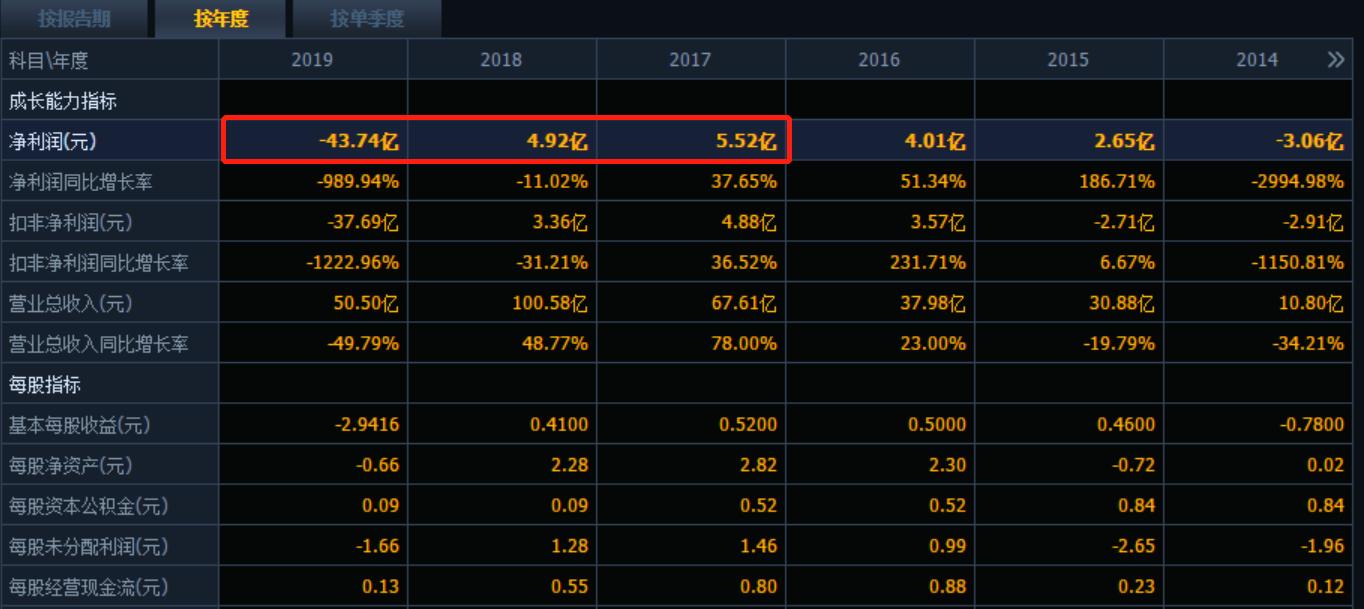Switch to the 按报告期 tab
Viewport: 1364px width, 609px height.
click(x=74, y=18)
